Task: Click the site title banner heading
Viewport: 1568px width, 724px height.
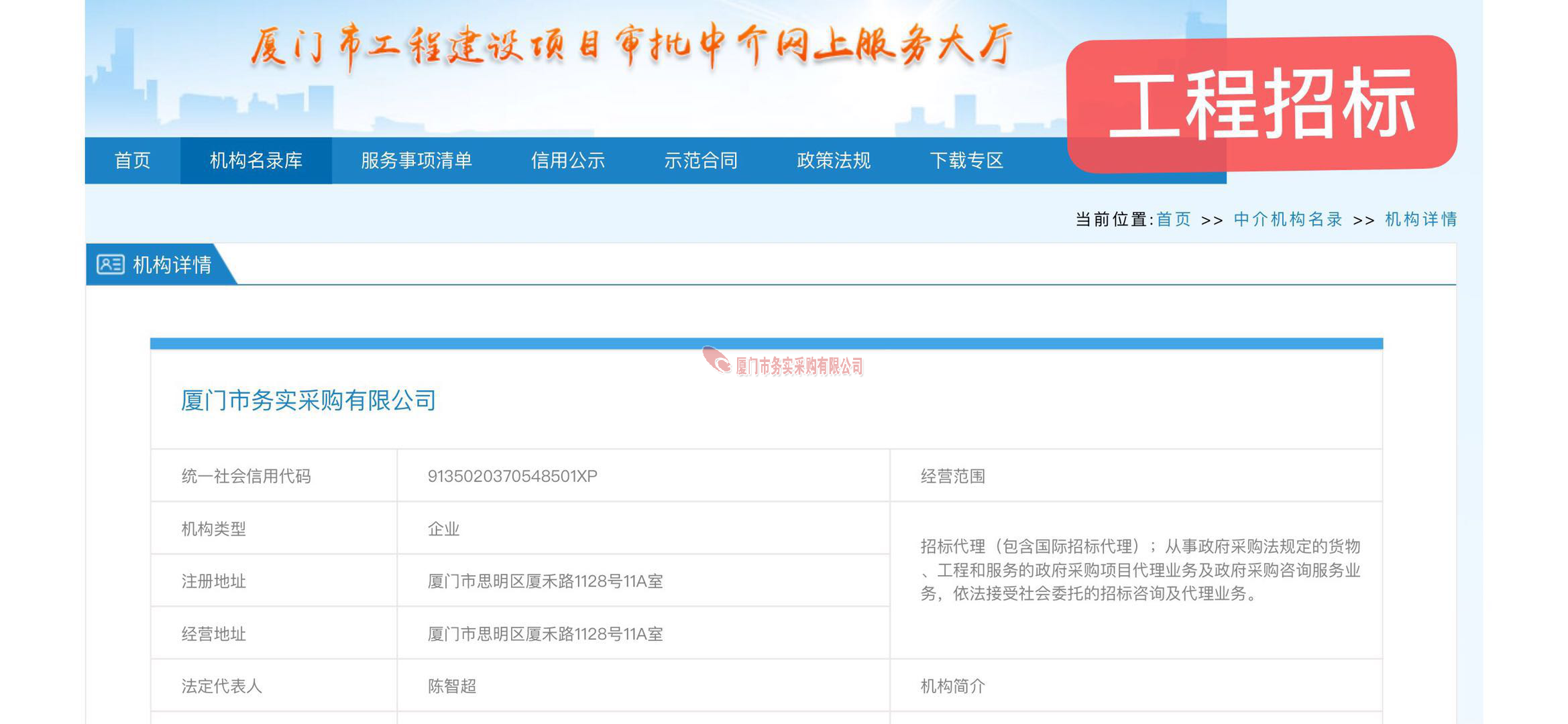Action: coord(630,47)
